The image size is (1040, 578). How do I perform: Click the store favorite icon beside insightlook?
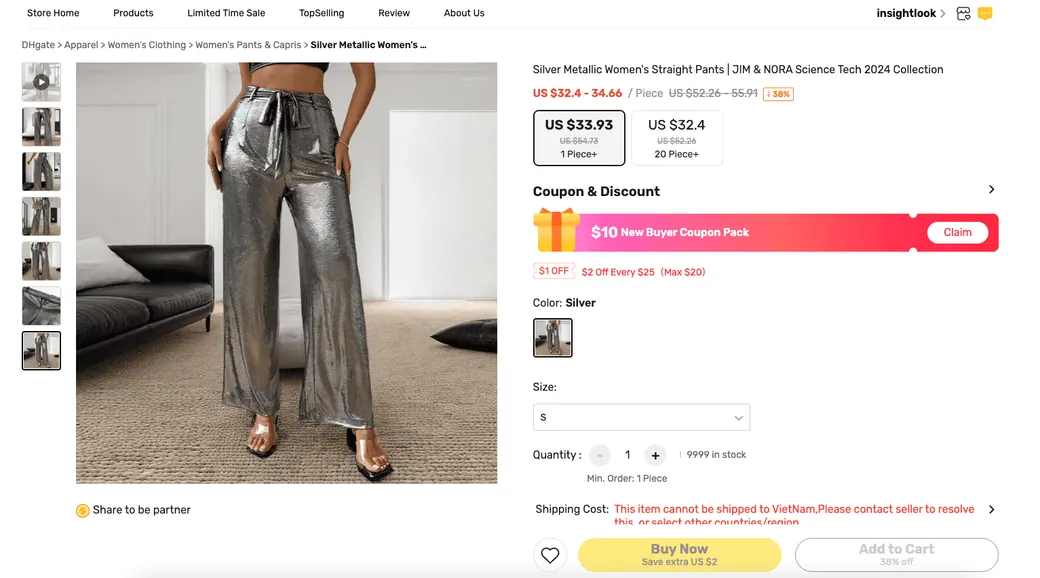pos(963,13)
